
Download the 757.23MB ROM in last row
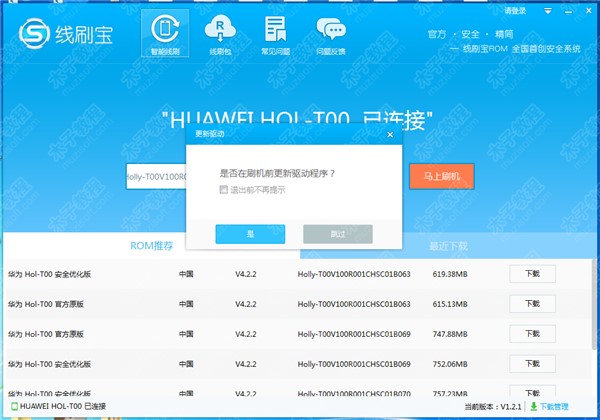[532, 391]
